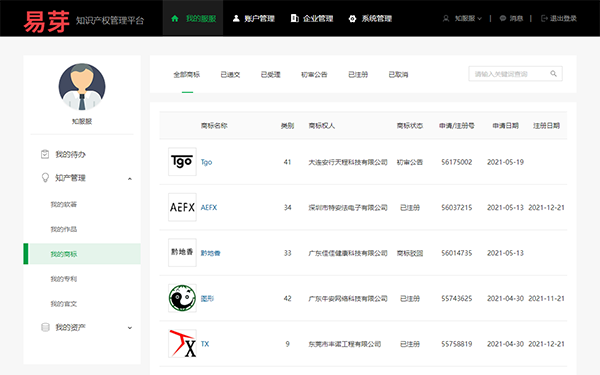Go to 系统管理 in the top menu
The image size is (600, 375).
coord(377,18)
